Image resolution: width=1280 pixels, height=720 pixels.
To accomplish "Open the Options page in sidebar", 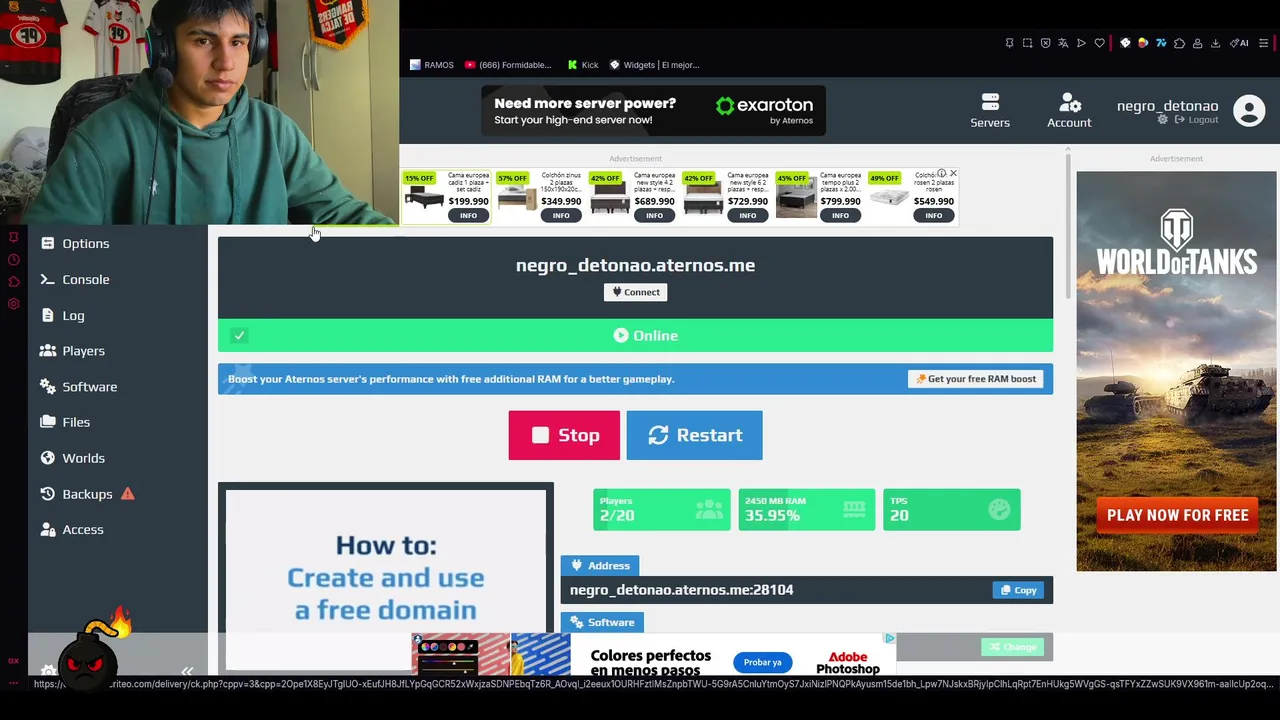I will (75, 243).
